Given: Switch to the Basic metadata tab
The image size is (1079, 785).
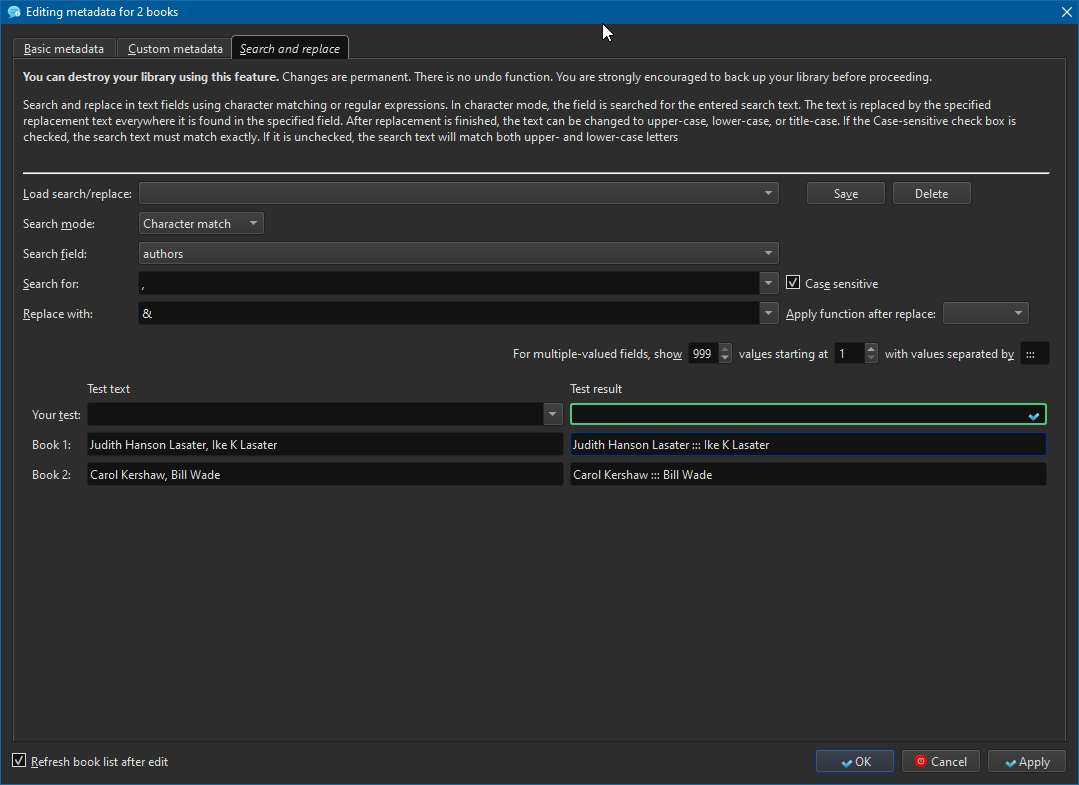Looking at the screenshot, I should (64, 49).
